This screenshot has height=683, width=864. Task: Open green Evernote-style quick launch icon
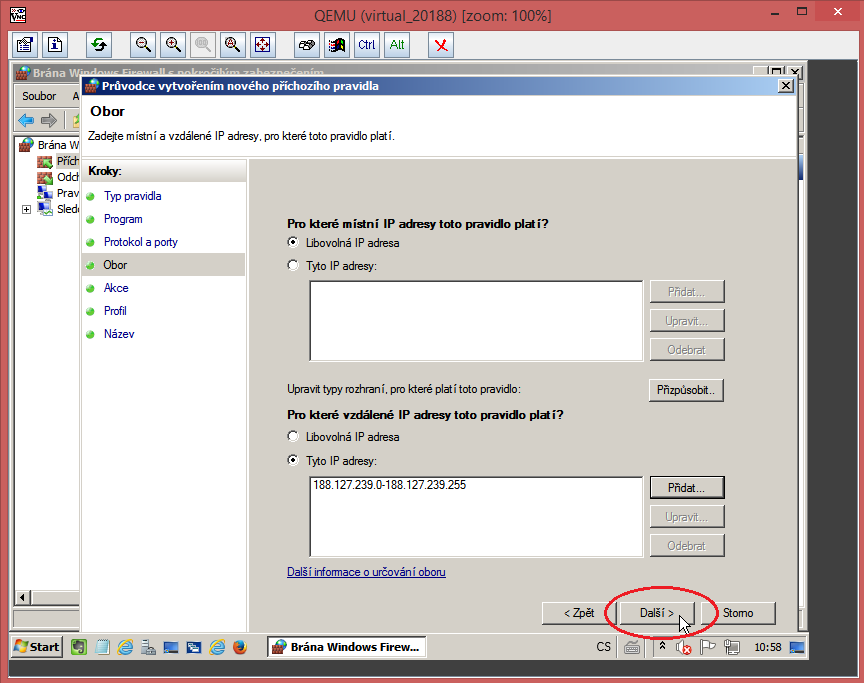(79, 647)
